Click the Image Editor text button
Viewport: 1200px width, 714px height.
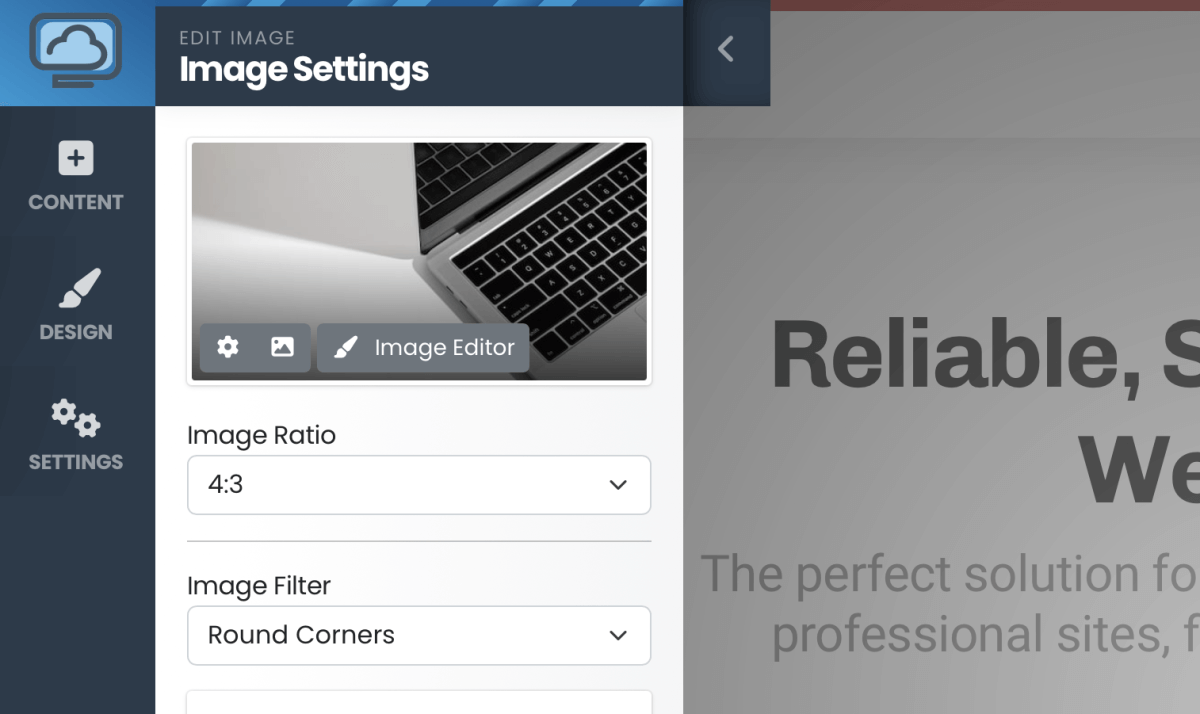[444, 347]
